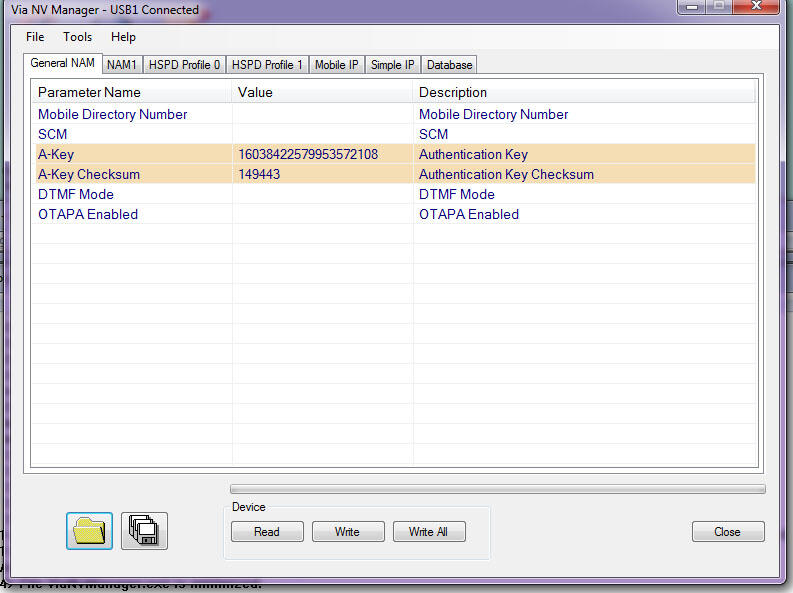Screen dimensions: 793x593
Task: Select the DTMF Mode parameter name
Action: coord(76,194)
